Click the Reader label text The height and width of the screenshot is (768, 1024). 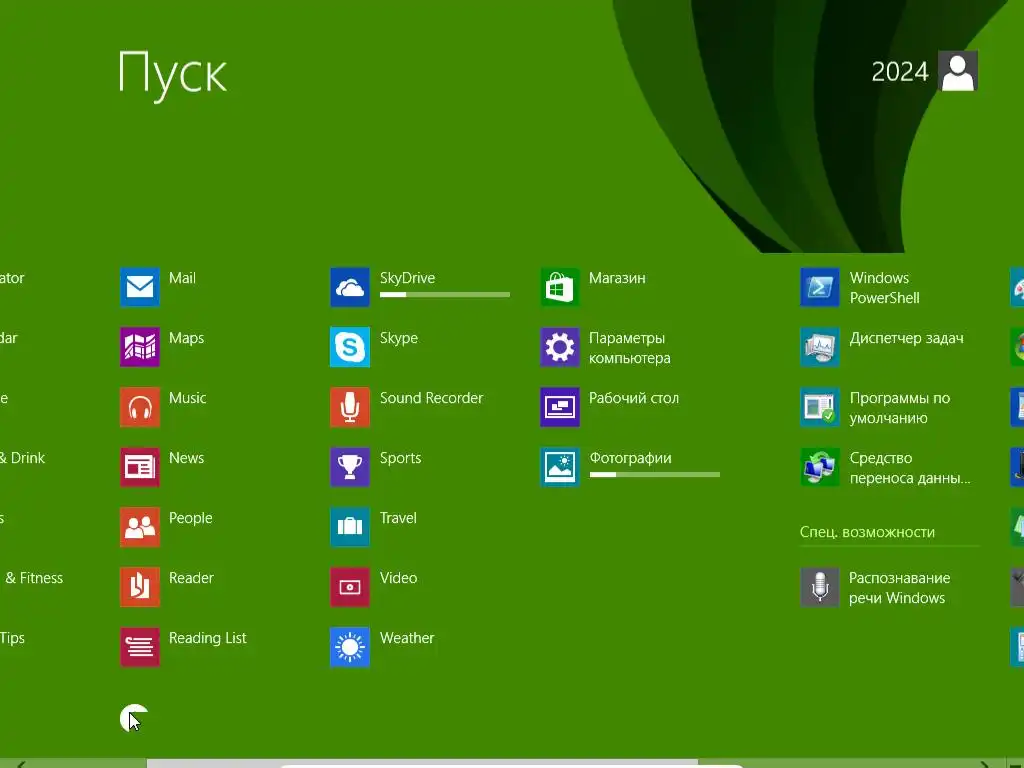(x=191, y=578)
